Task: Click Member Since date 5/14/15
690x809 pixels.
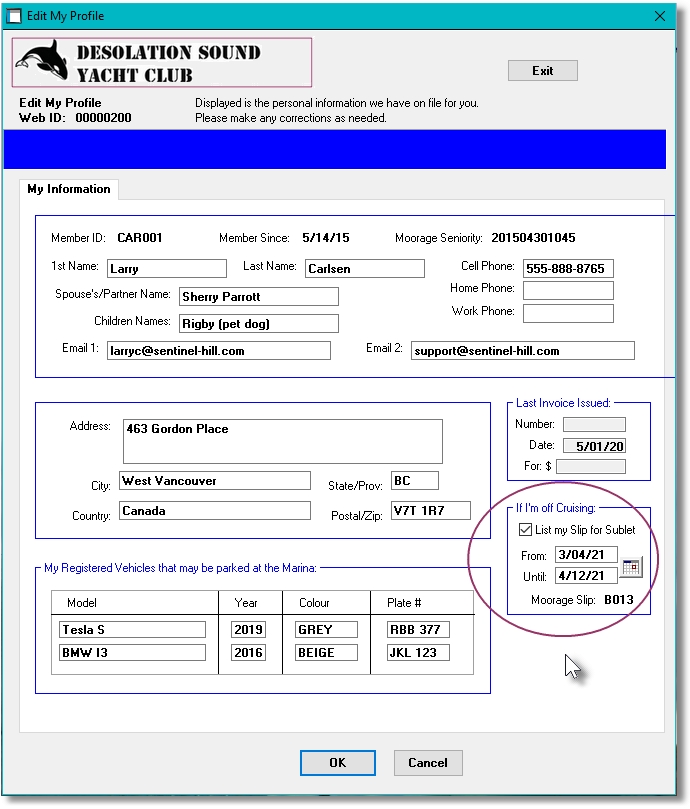Action: coord(326,238)
